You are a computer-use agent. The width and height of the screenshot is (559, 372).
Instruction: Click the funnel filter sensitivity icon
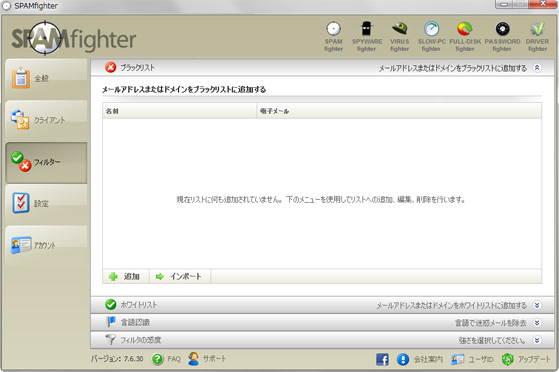111,339
